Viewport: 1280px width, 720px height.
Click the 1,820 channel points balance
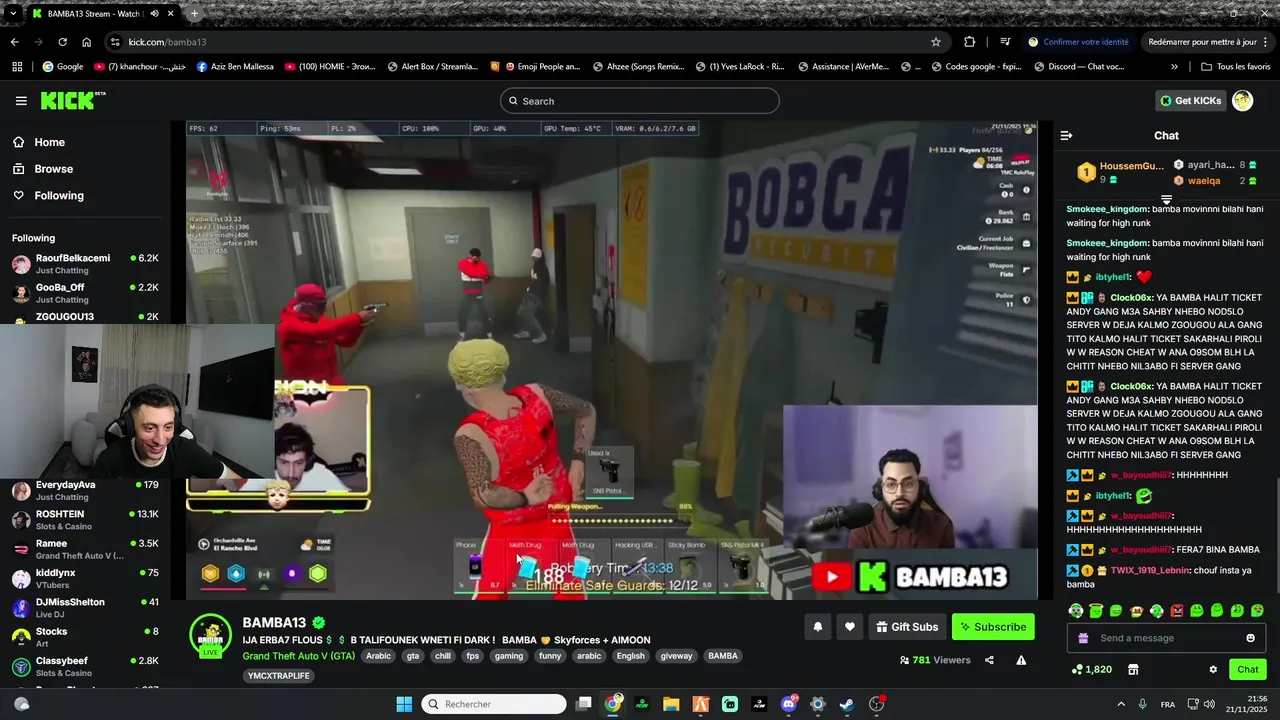[1092, 669]
